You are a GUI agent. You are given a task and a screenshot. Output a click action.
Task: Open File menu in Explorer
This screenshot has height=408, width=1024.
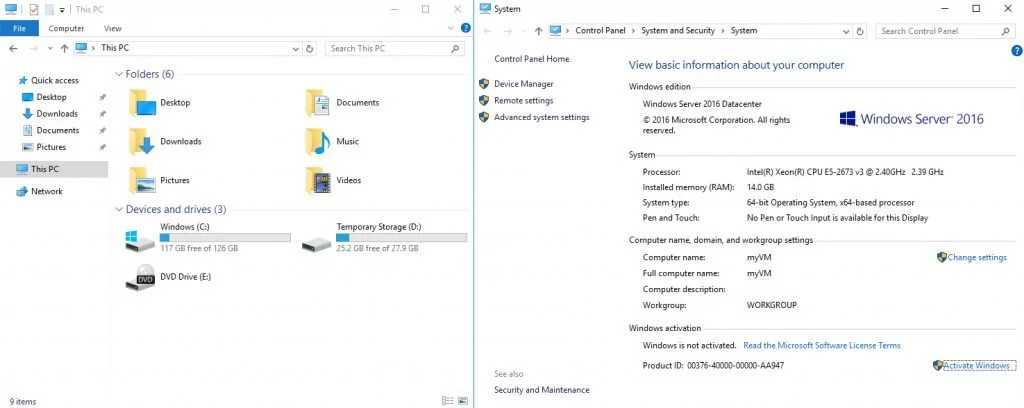(x=20, y=28)
